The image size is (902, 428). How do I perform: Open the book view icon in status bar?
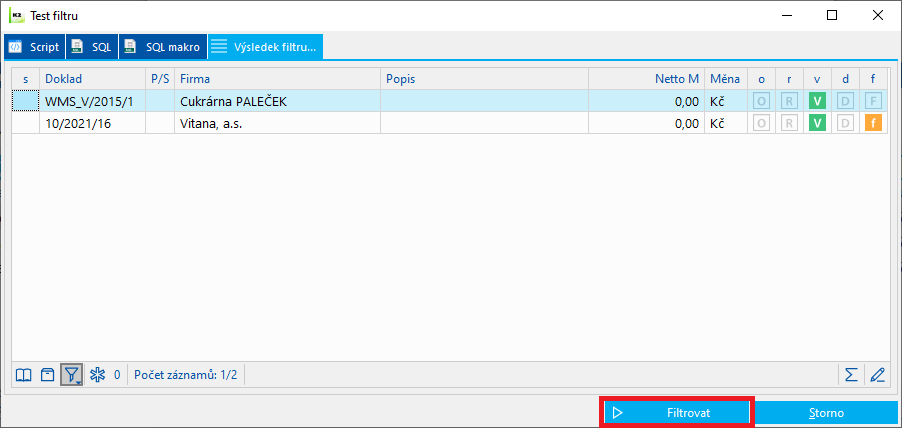pyautogui.click(x=23, y=376)
